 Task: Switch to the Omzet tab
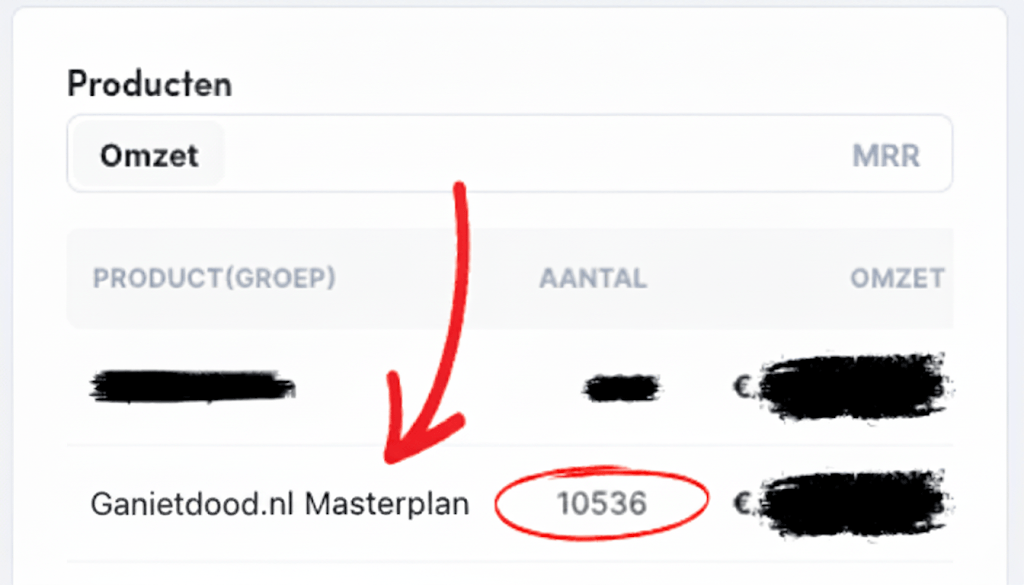click(149, 155)
